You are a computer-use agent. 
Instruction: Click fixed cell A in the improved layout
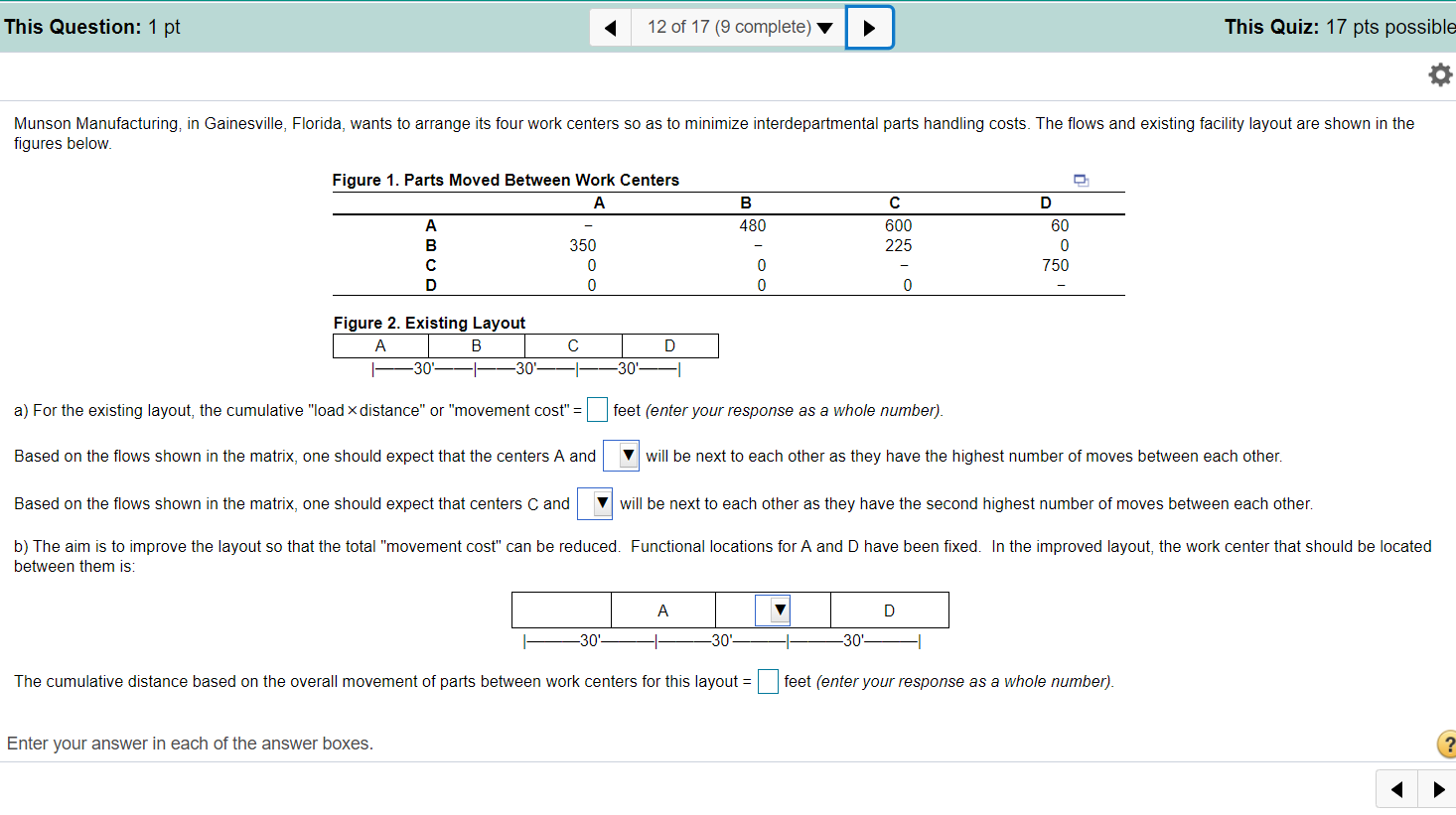(663, 611)
